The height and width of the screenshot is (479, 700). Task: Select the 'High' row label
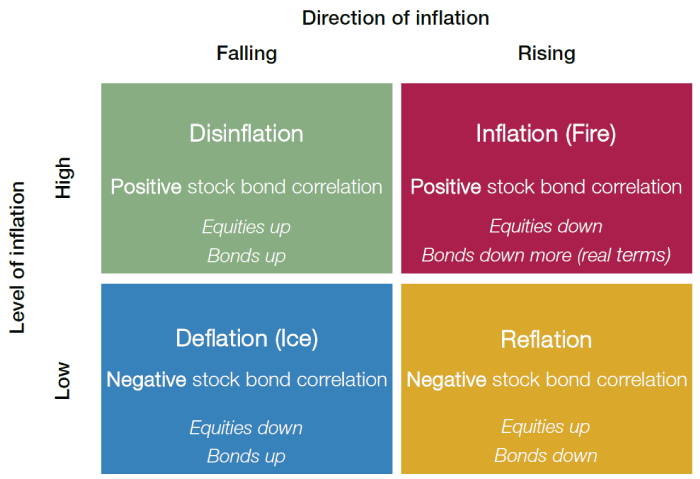click(63, 178)
